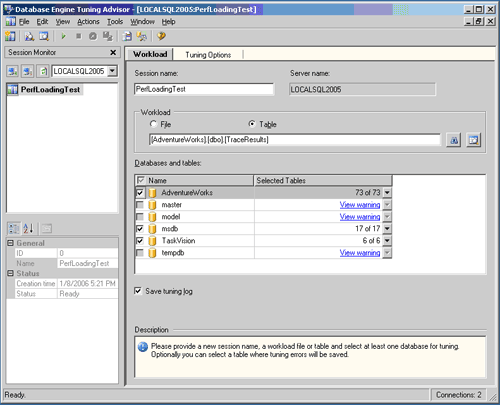
Task: Click View warning link for master
Action: pyautogui.click(x=360, y=205)
